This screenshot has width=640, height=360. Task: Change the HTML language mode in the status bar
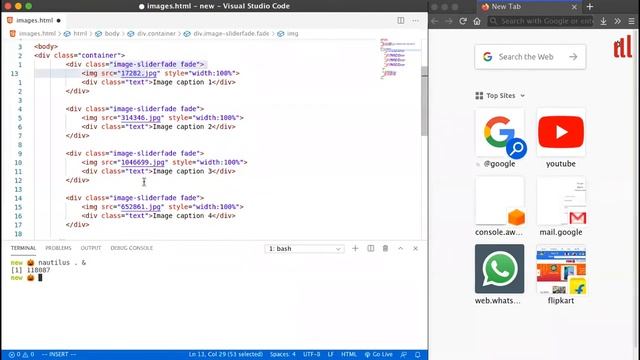coord(349,354)
